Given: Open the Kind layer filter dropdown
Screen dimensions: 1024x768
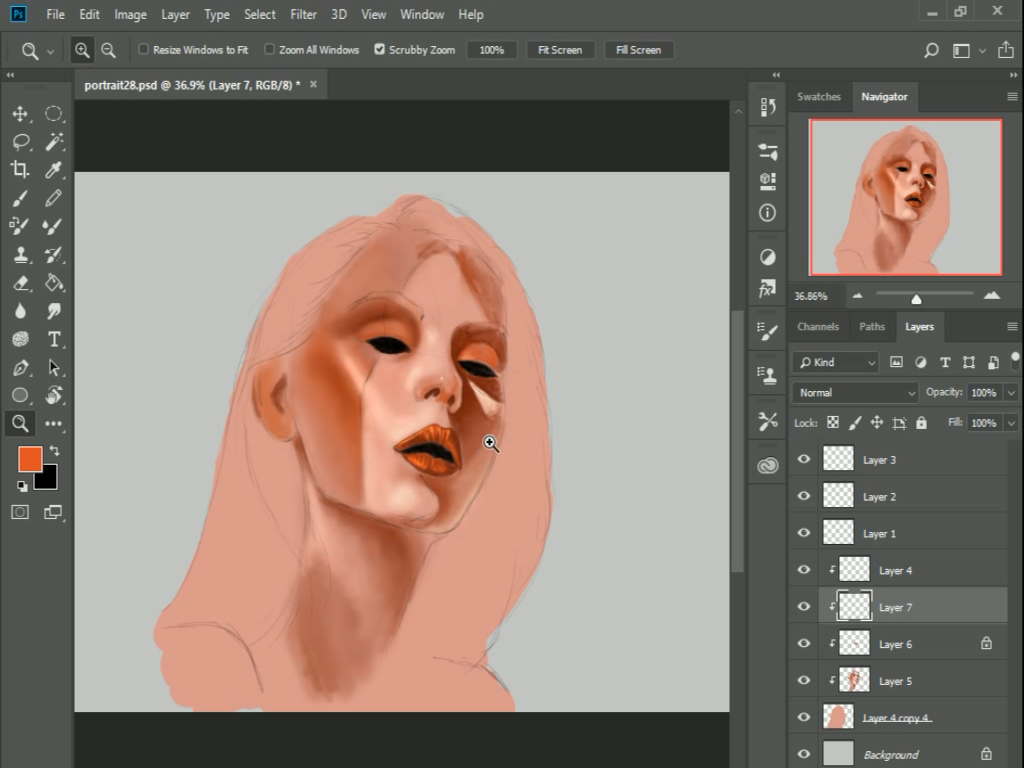Looking at the screenshot, I should point(834,362).
